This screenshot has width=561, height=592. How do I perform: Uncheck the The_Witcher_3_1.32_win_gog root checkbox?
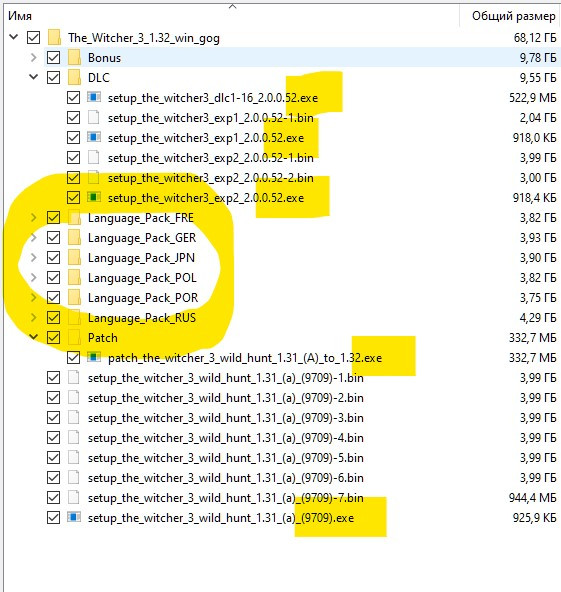click(x=34, y=37)
